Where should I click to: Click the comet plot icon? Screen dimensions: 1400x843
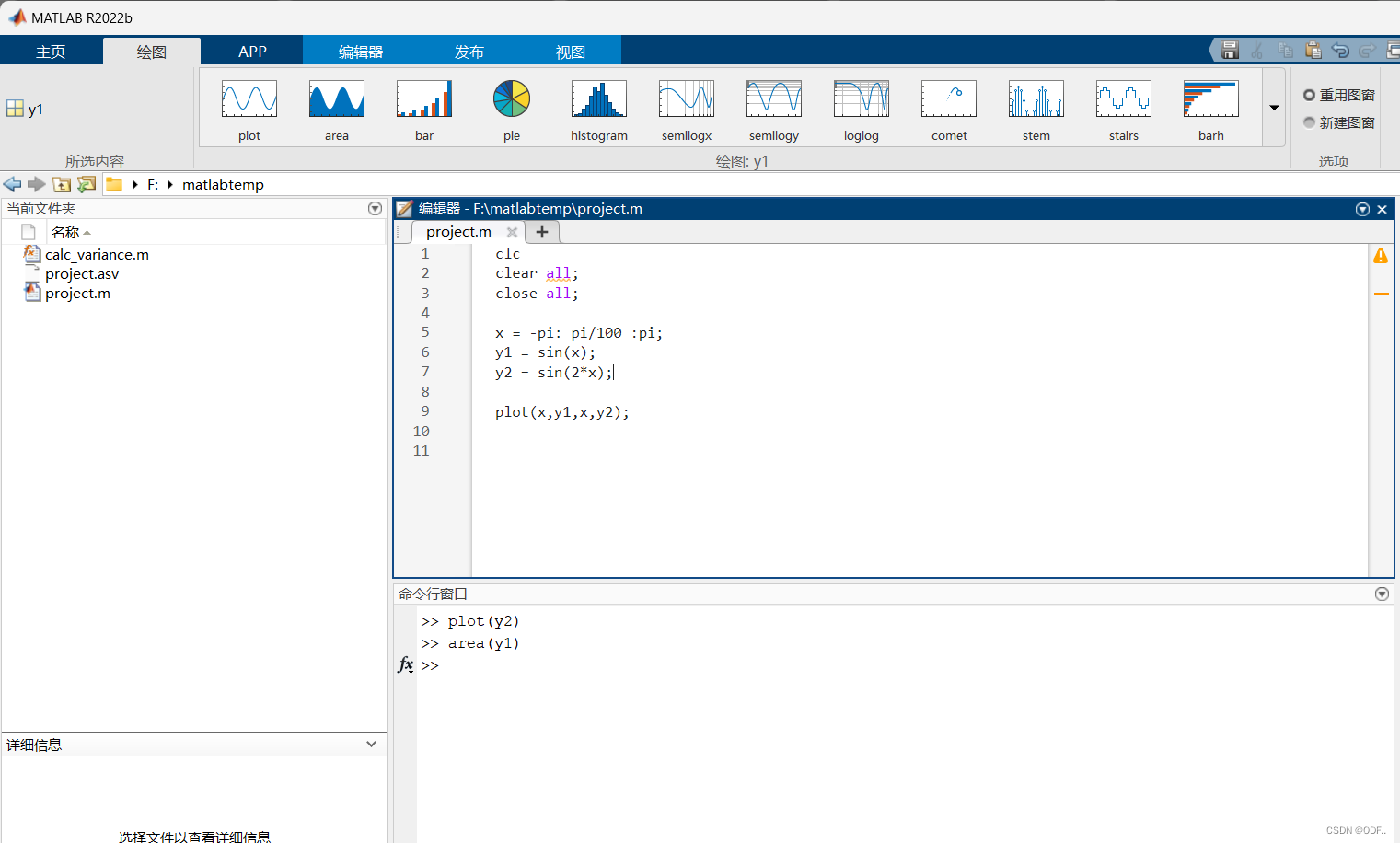point(948,99)
